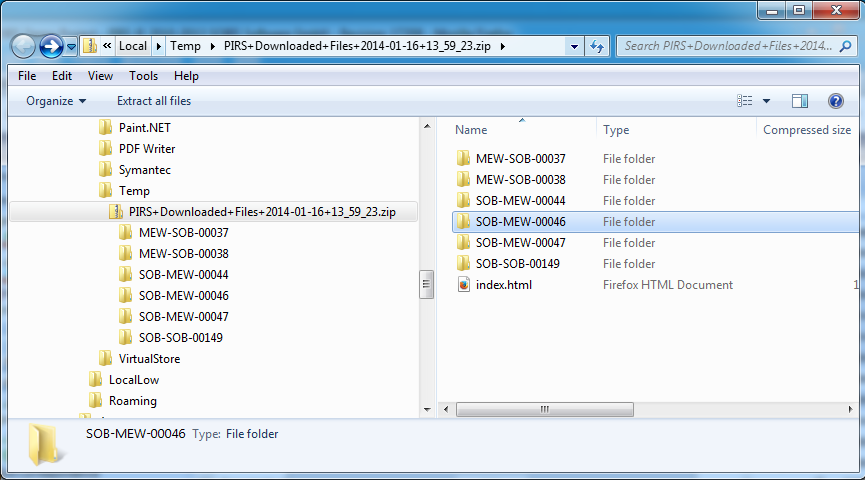Click the Refresh button beside address bar

click(x=597, y=46)
